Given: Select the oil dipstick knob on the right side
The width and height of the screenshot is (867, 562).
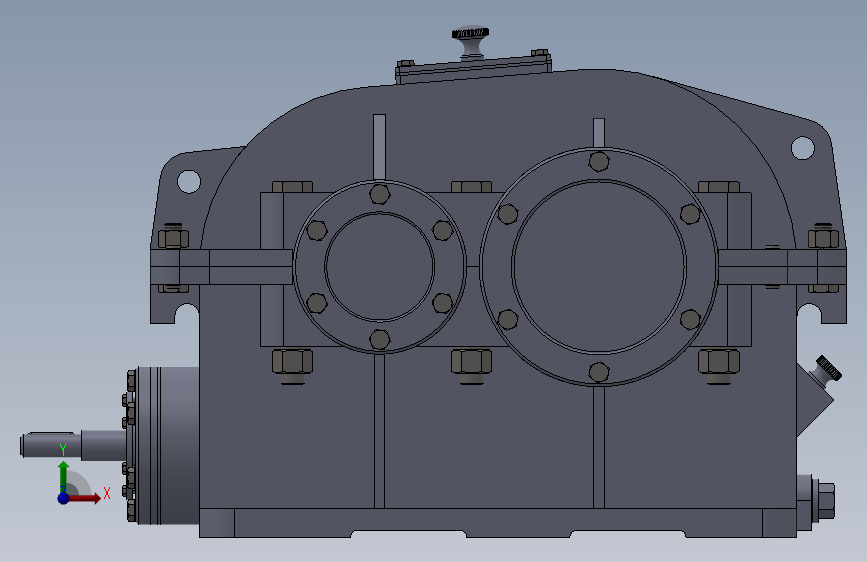Looking at the screenshot, I should coord(828,368).
